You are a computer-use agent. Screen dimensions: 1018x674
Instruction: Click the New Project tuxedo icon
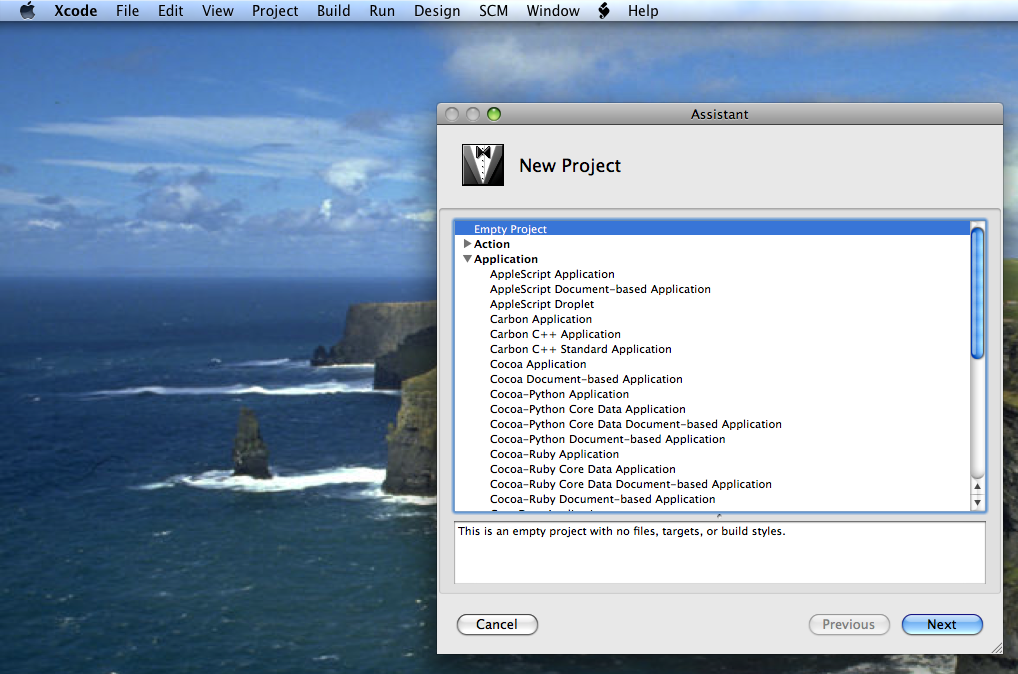482,165
